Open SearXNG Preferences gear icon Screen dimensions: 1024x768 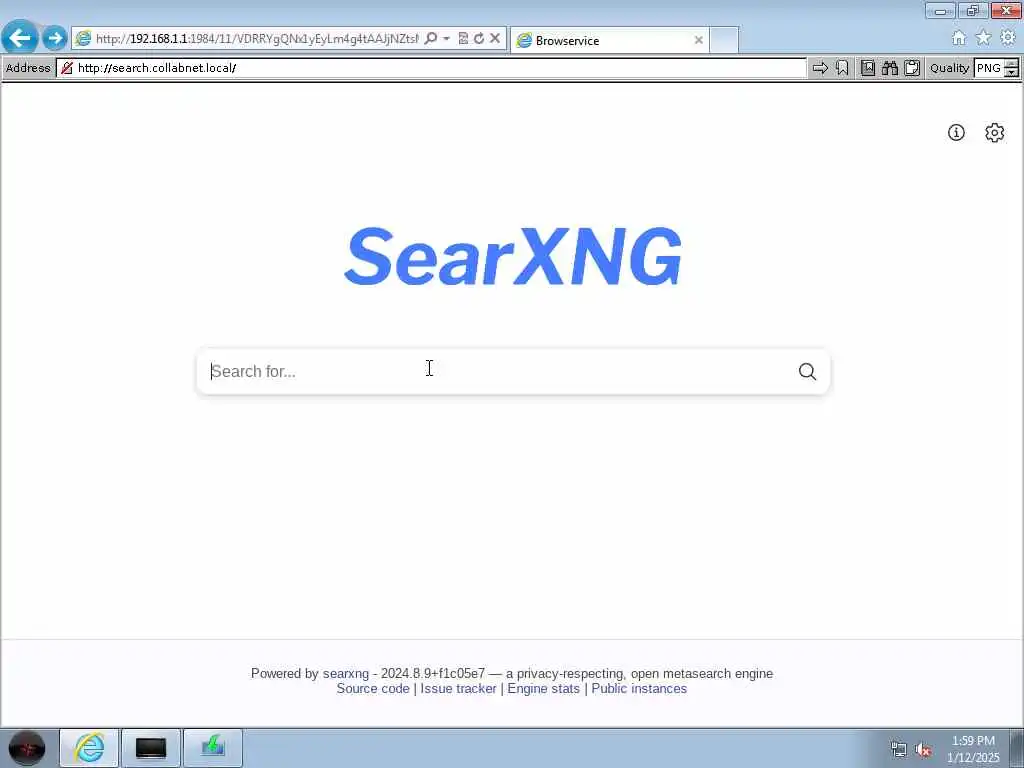click(x=994, y=133)
